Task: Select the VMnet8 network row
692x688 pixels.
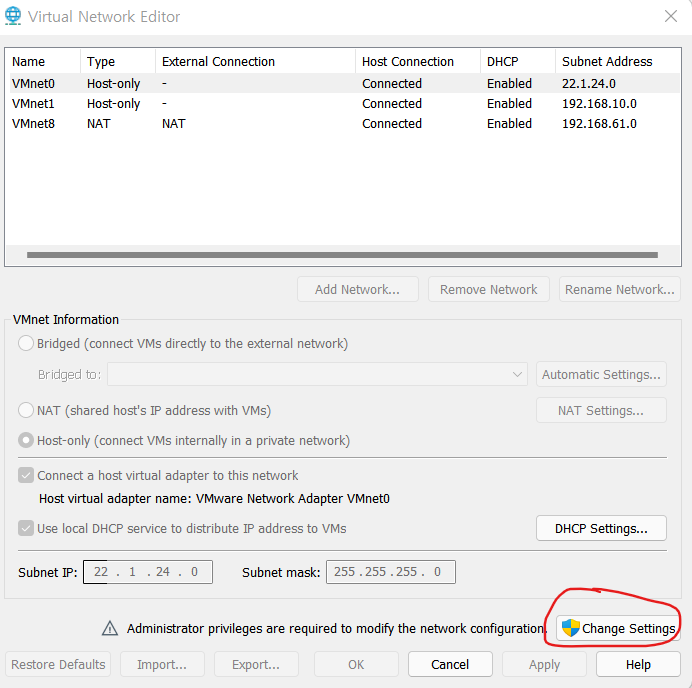Action: click(343, 124)
